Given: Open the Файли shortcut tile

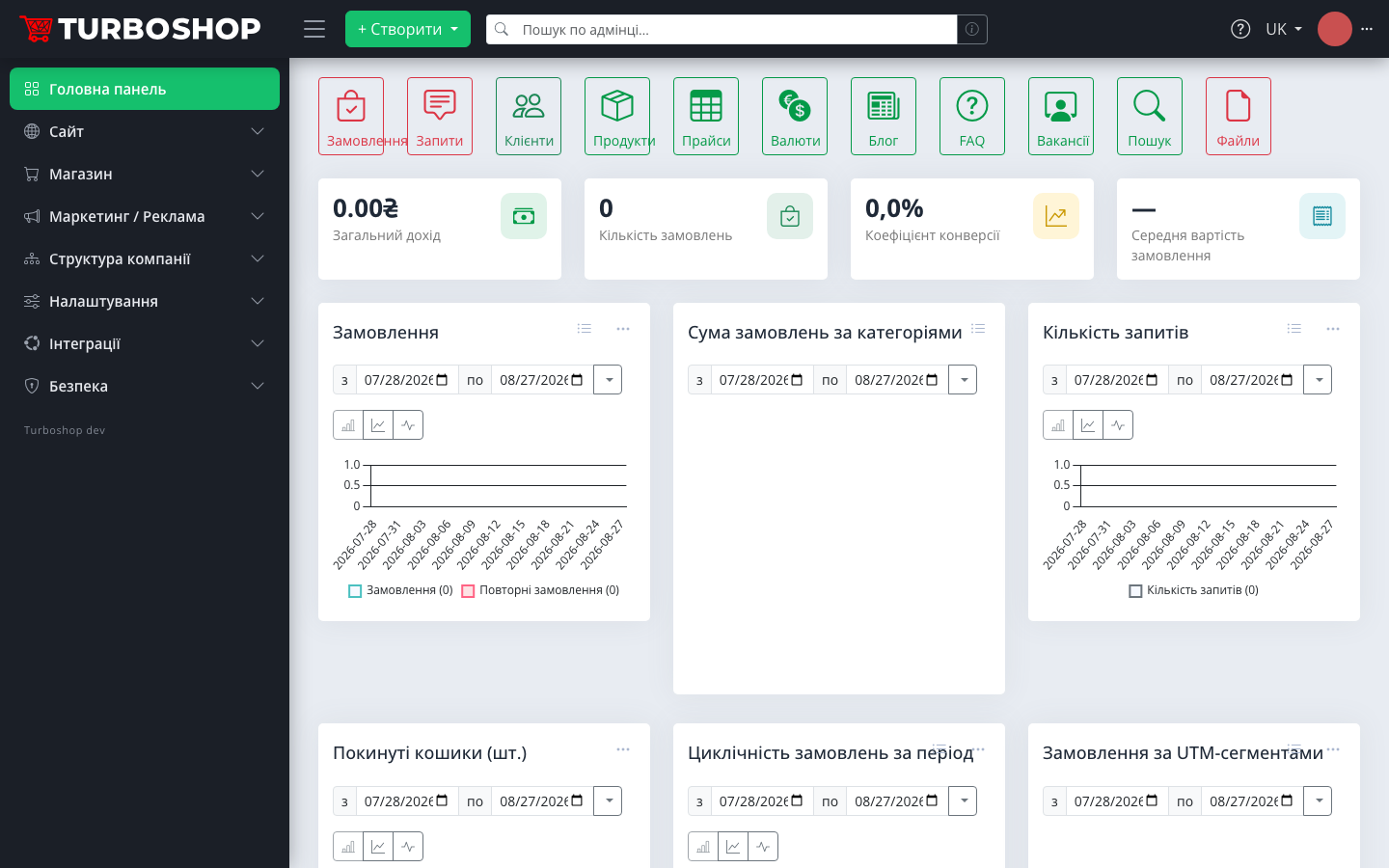Looking at the screenshot, I should (1239, 116).
